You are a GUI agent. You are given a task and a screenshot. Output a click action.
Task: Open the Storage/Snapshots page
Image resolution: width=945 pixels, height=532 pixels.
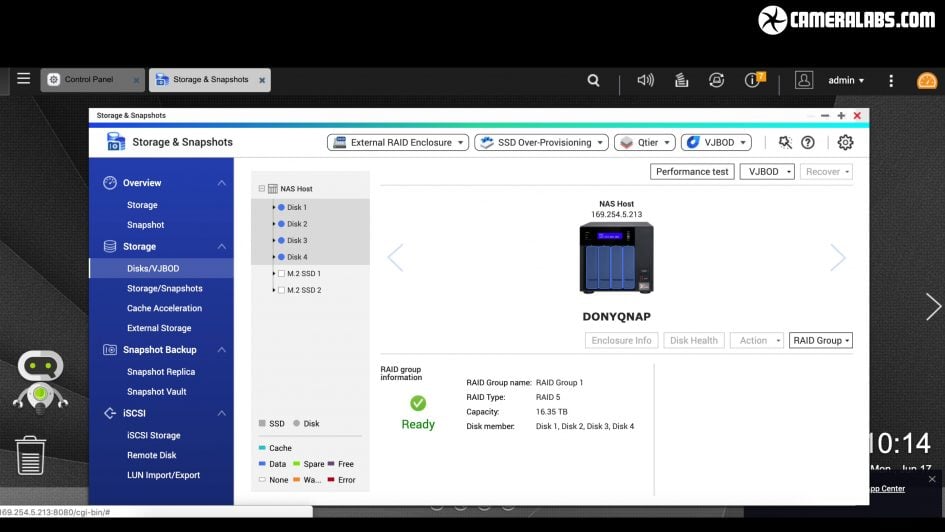point(165,289)
